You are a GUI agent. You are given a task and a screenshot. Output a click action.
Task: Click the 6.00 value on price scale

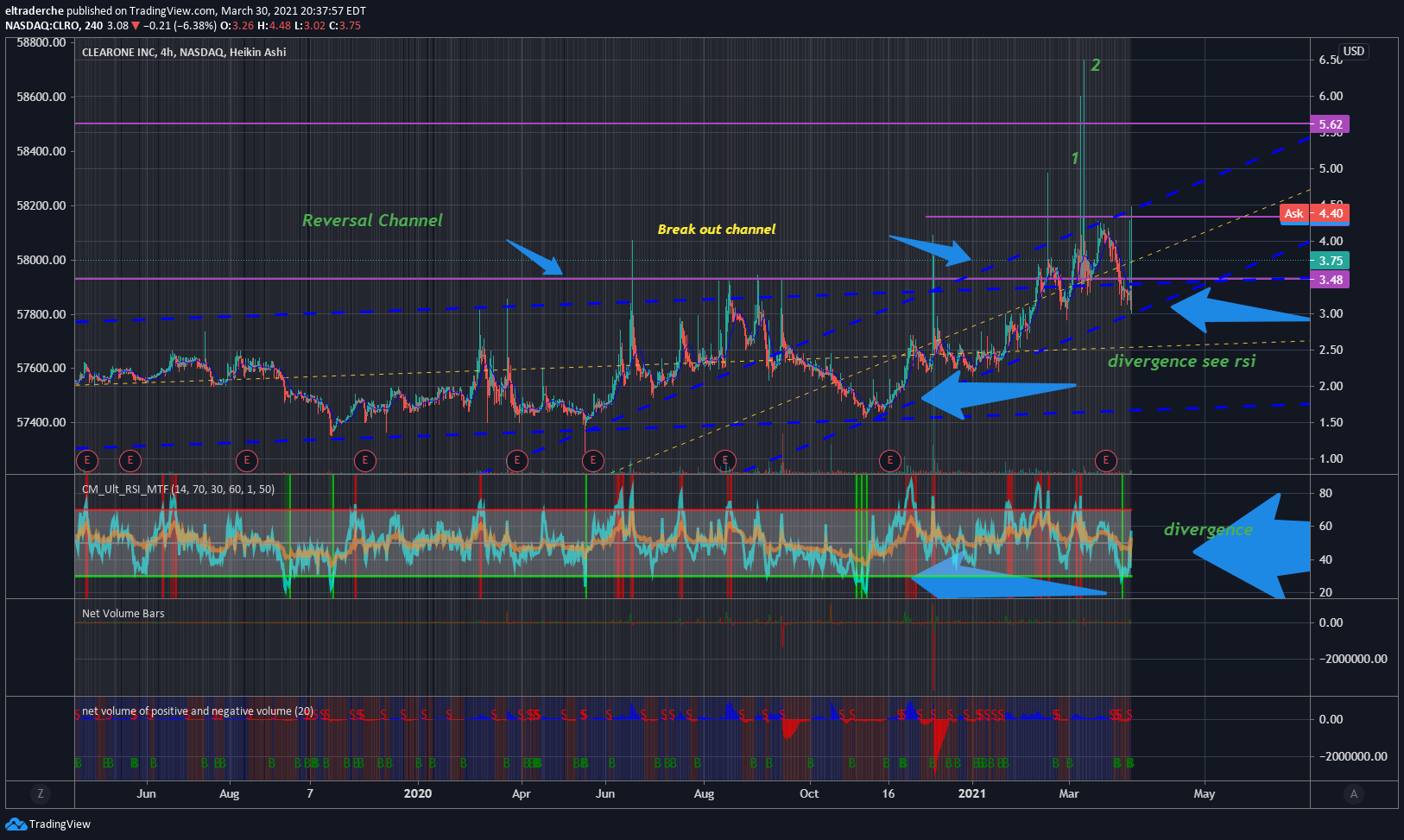click(x=1331, y=96)
